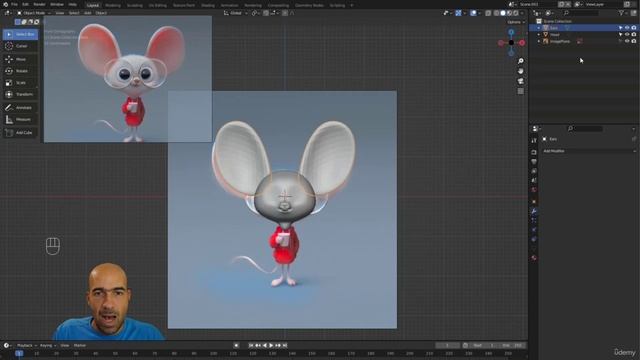Click the timeline current frame playhead

pyautogui.click(x=19, y=353)
